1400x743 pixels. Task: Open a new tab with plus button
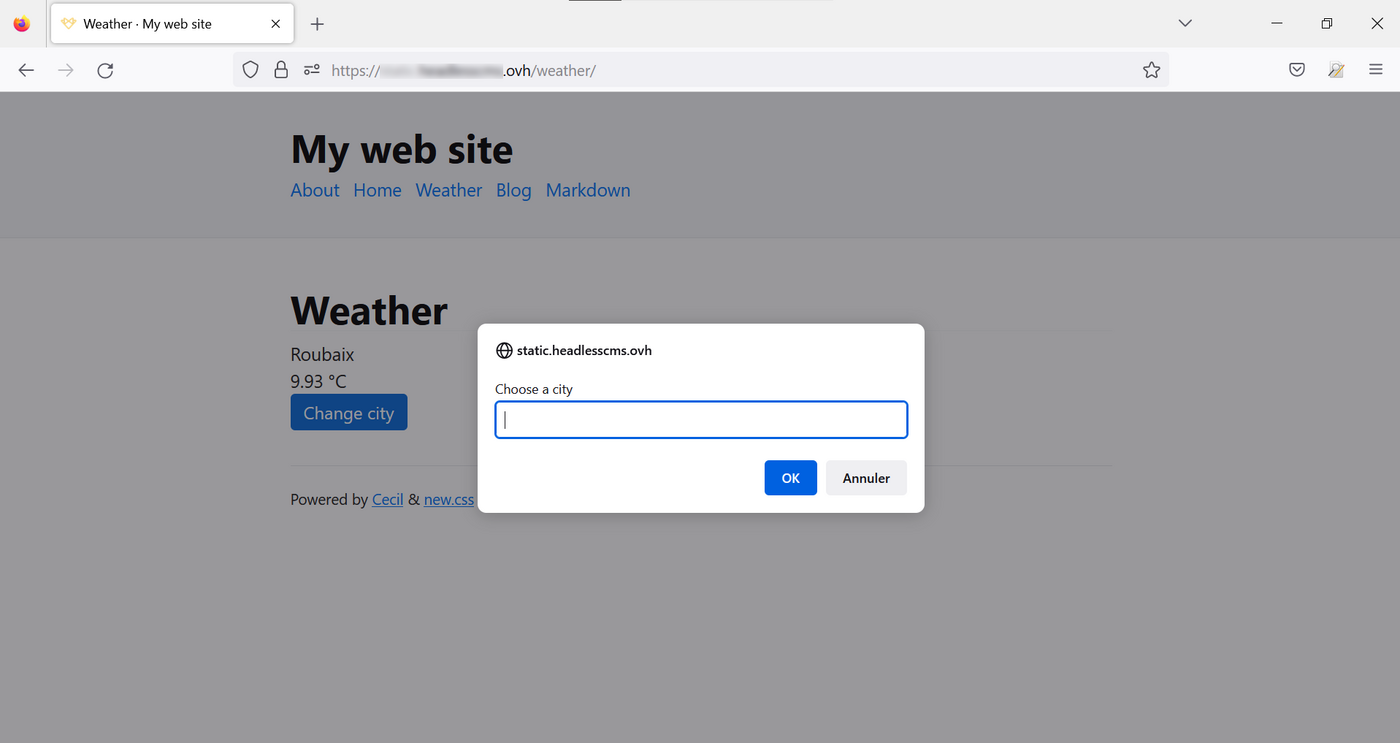tap(317, 24)
